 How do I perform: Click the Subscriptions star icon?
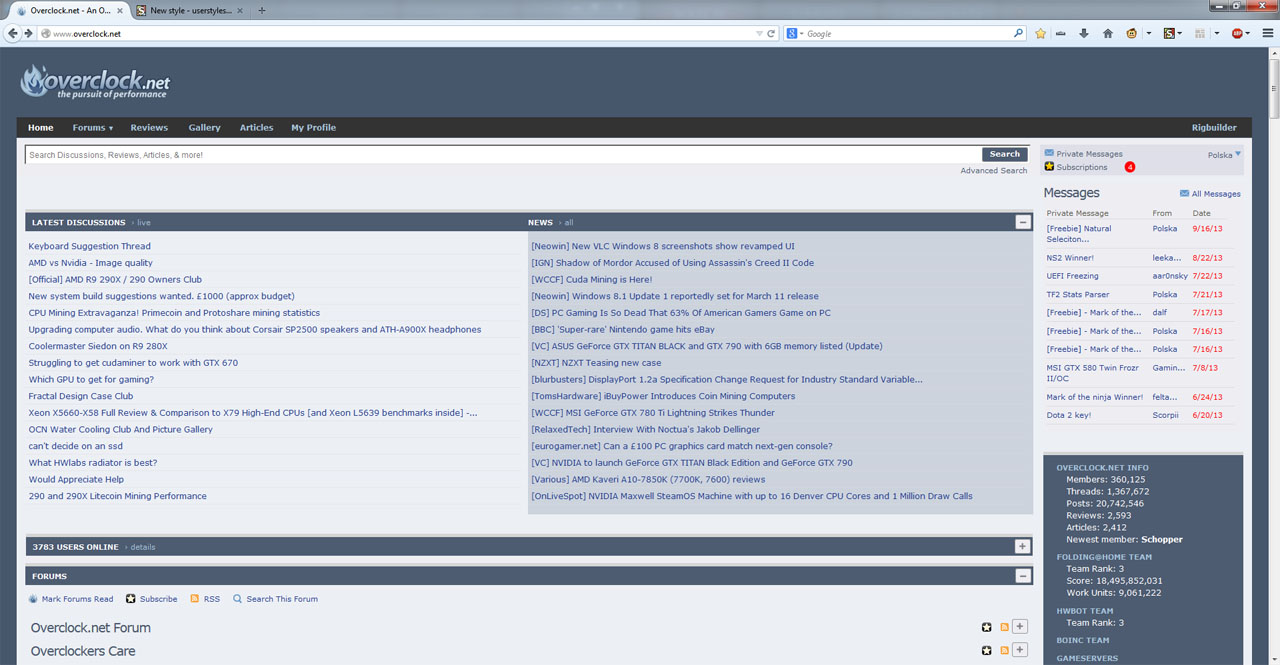(x=1049, y=166)
